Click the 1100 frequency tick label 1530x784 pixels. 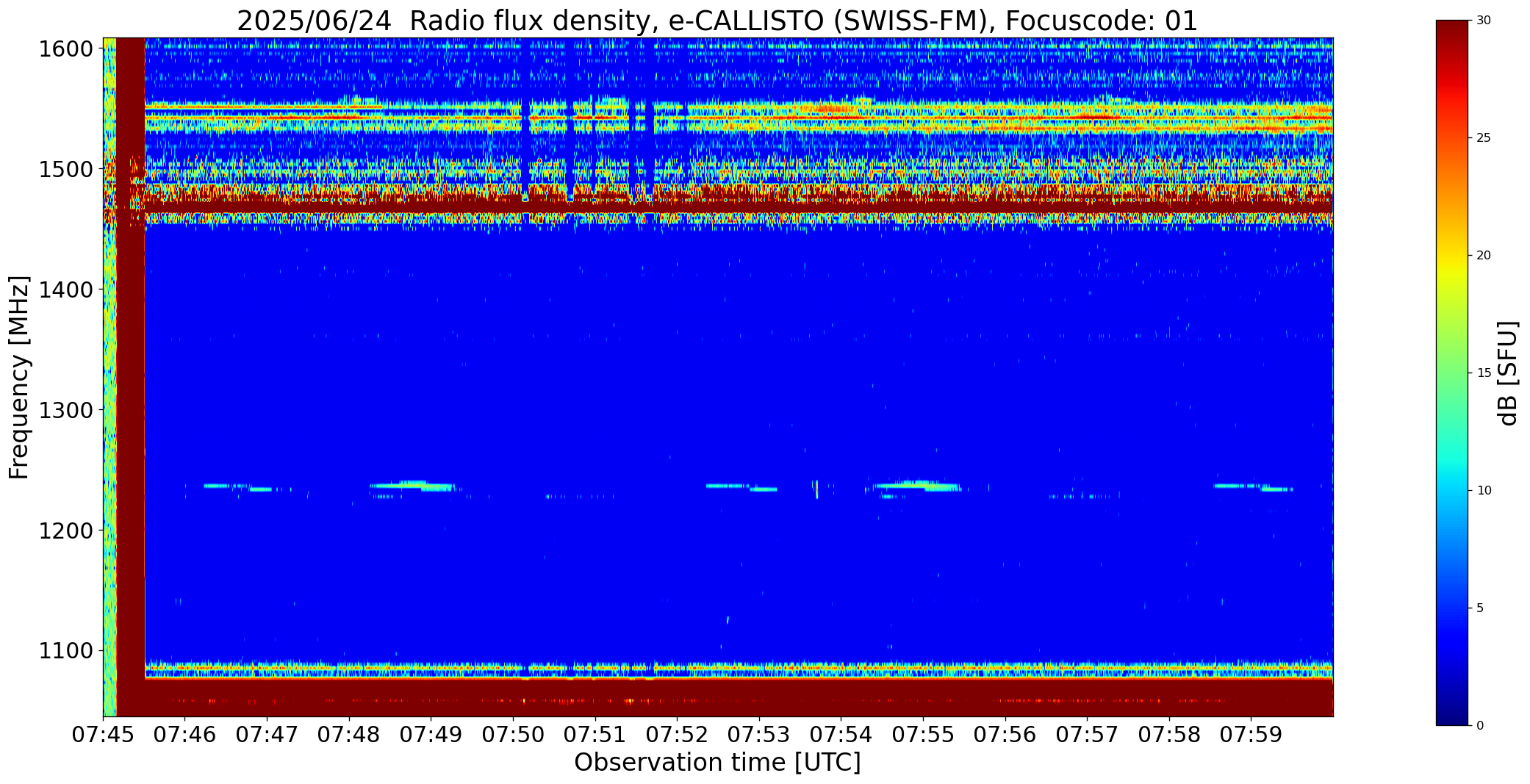point(66,651)
